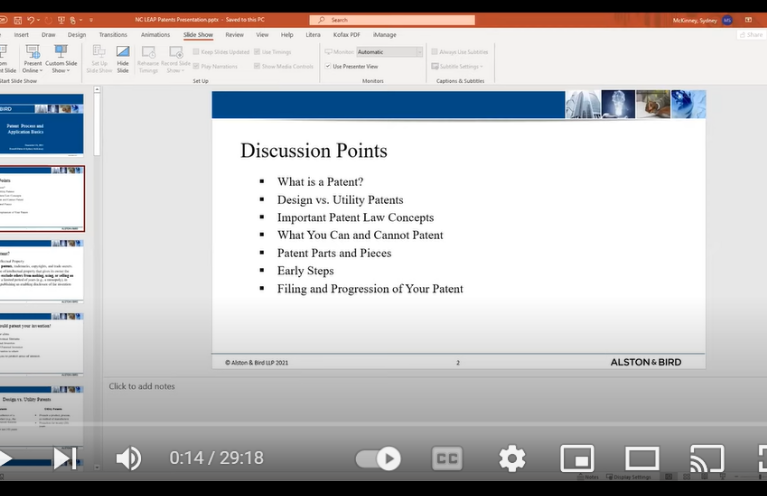Click the Set Up Slide Show icon

coord(99,52)
